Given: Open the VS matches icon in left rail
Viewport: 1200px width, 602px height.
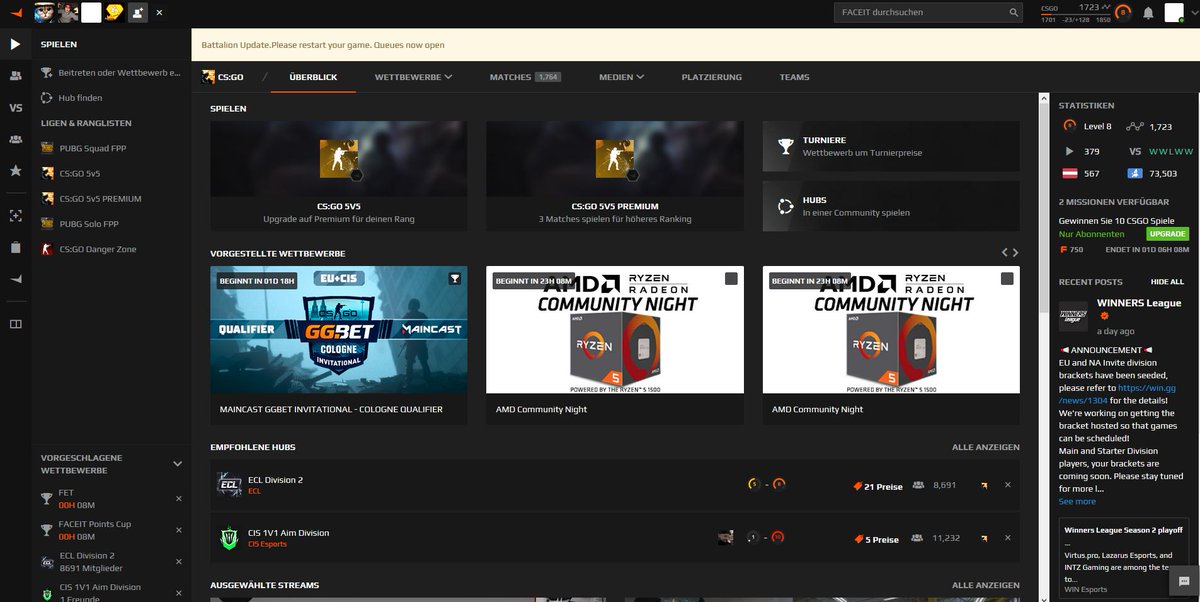Looking at the screenshot, I should 15,108.
